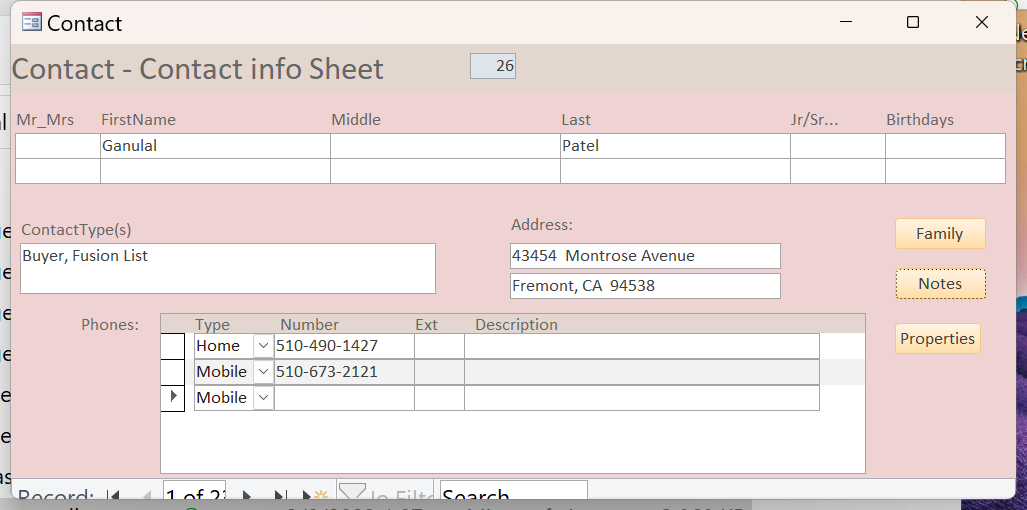Maximize the Contact window

(912, 22)
